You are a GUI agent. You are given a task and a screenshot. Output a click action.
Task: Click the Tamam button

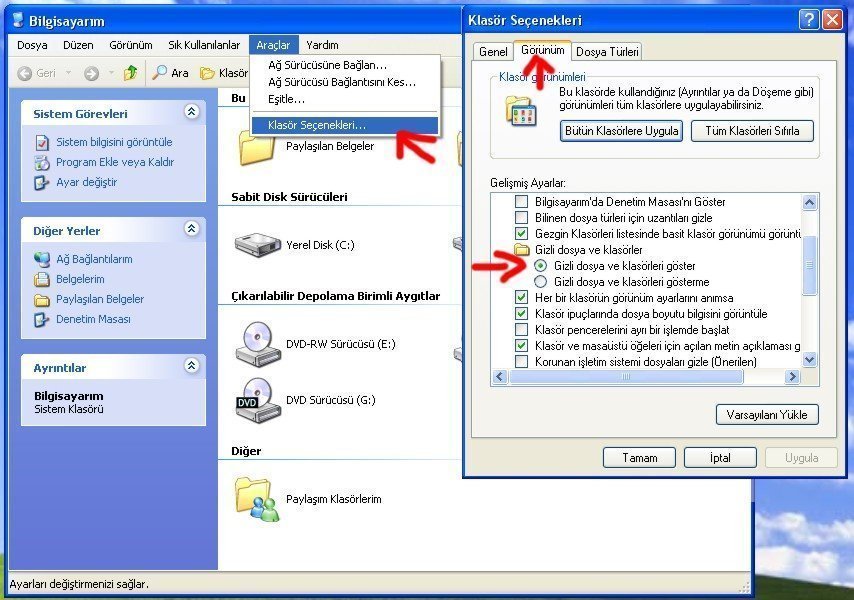pos(640,458)
